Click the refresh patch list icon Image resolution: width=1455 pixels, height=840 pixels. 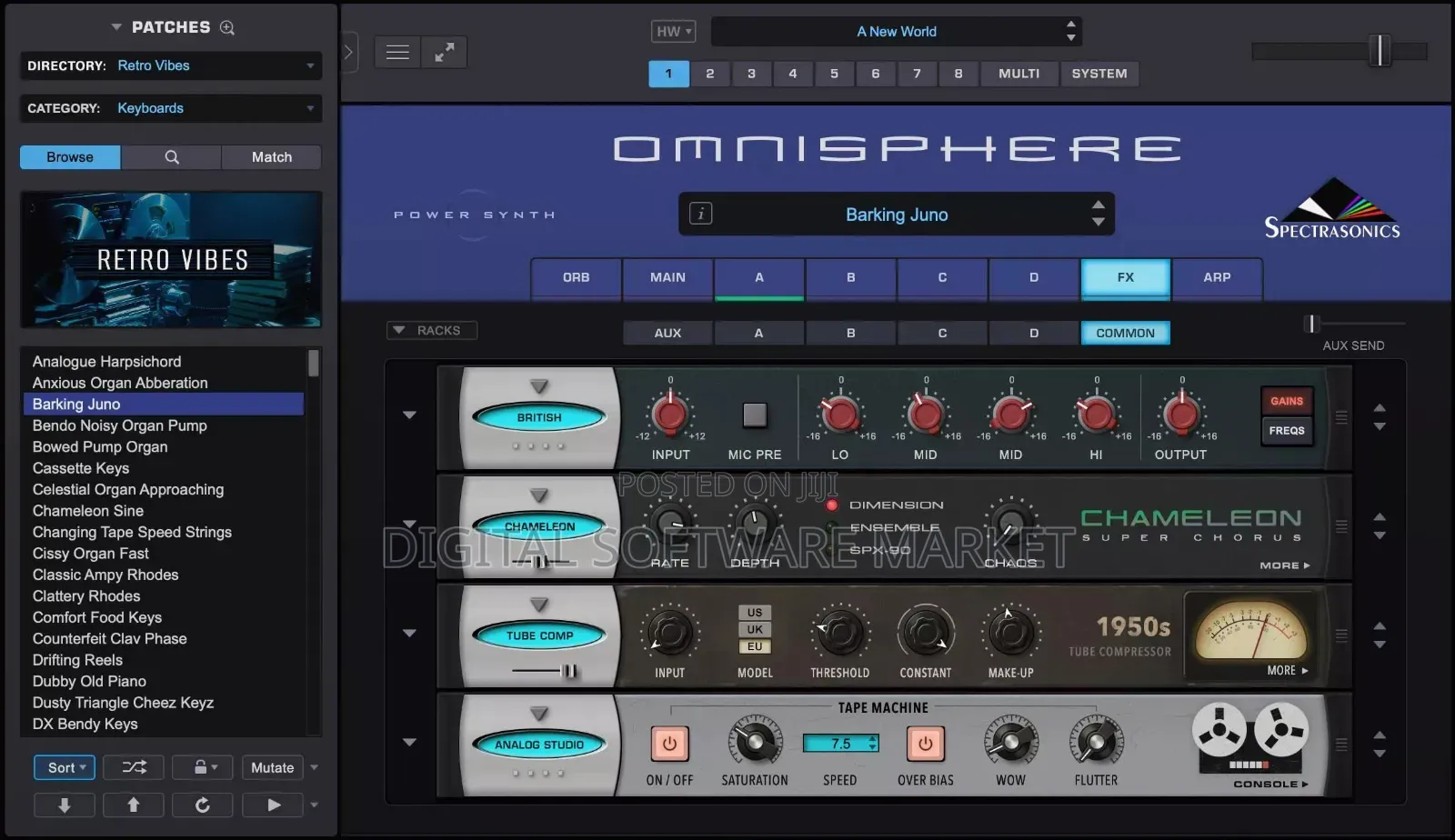click(202, 805)
